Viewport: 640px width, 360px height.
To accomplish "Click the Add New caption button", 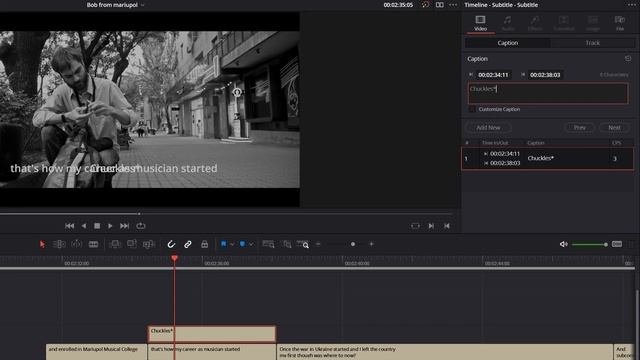I will pos(488,128).
